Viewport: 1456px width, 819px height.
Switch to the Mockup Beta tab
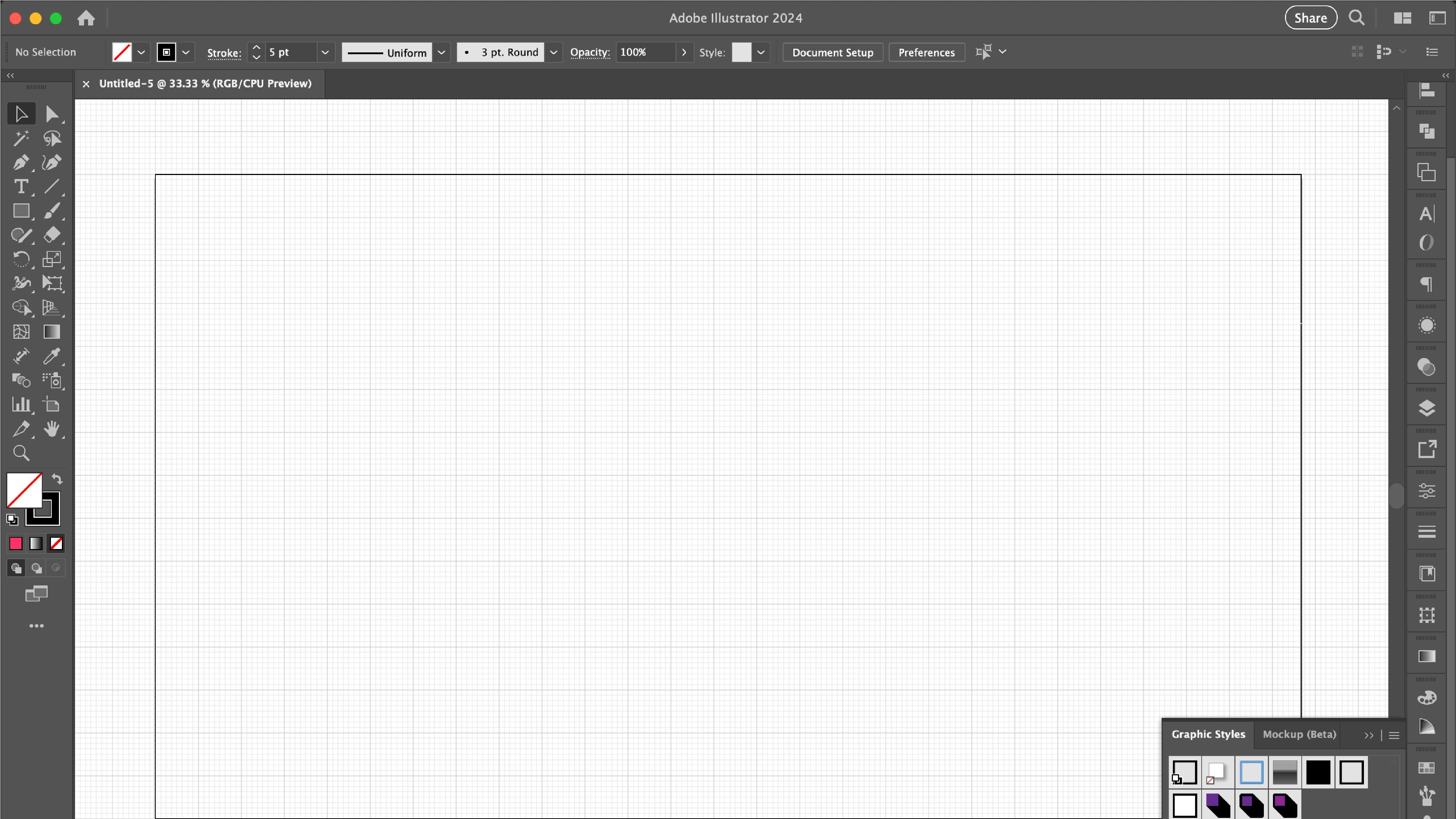coord(1299,733)
